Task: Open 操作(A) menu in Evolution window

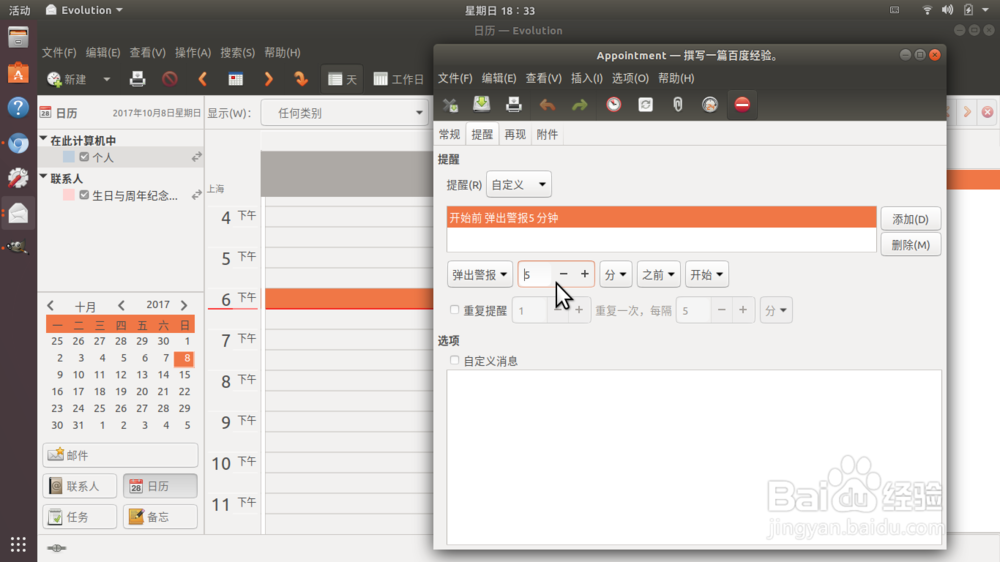Action: point(193,53)
